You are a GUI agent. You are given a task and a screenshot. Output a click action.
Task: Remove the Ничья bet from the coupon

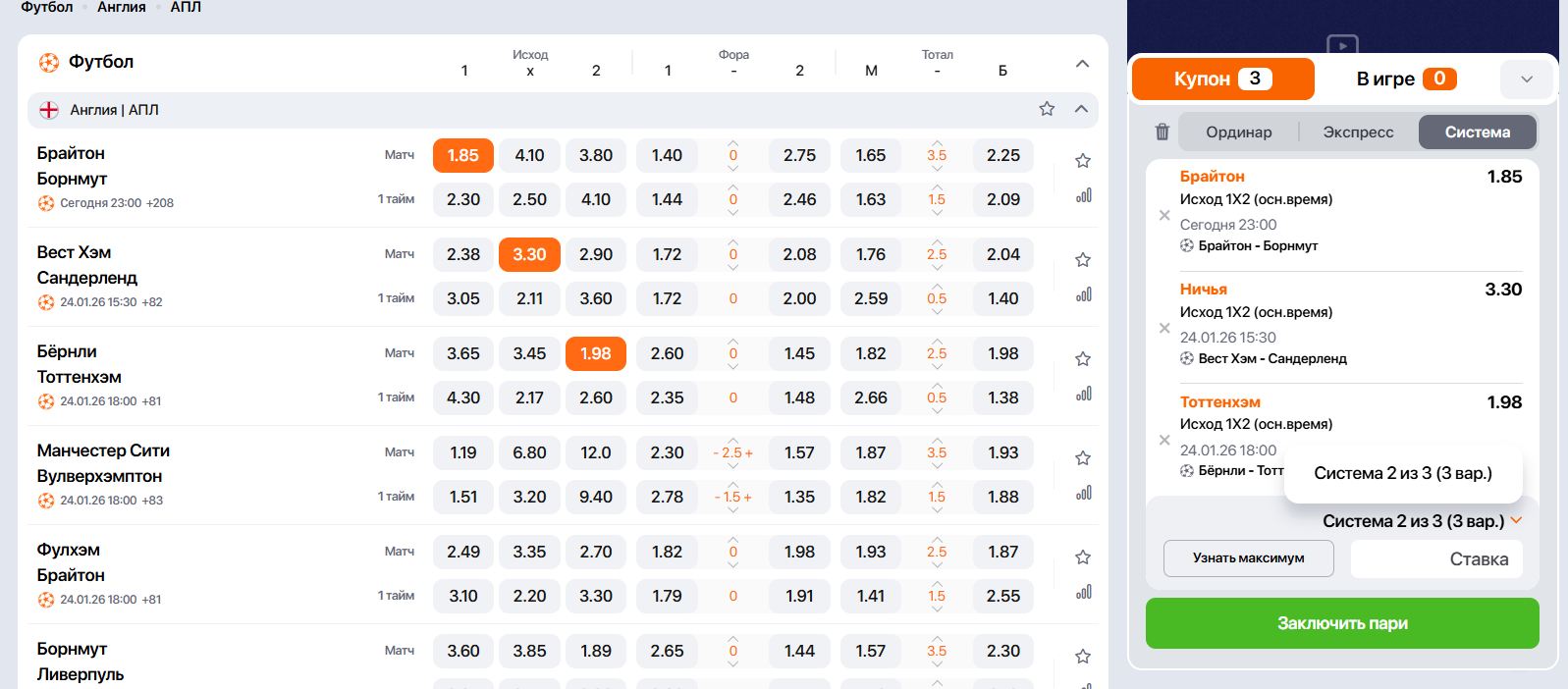[1164, 328]
